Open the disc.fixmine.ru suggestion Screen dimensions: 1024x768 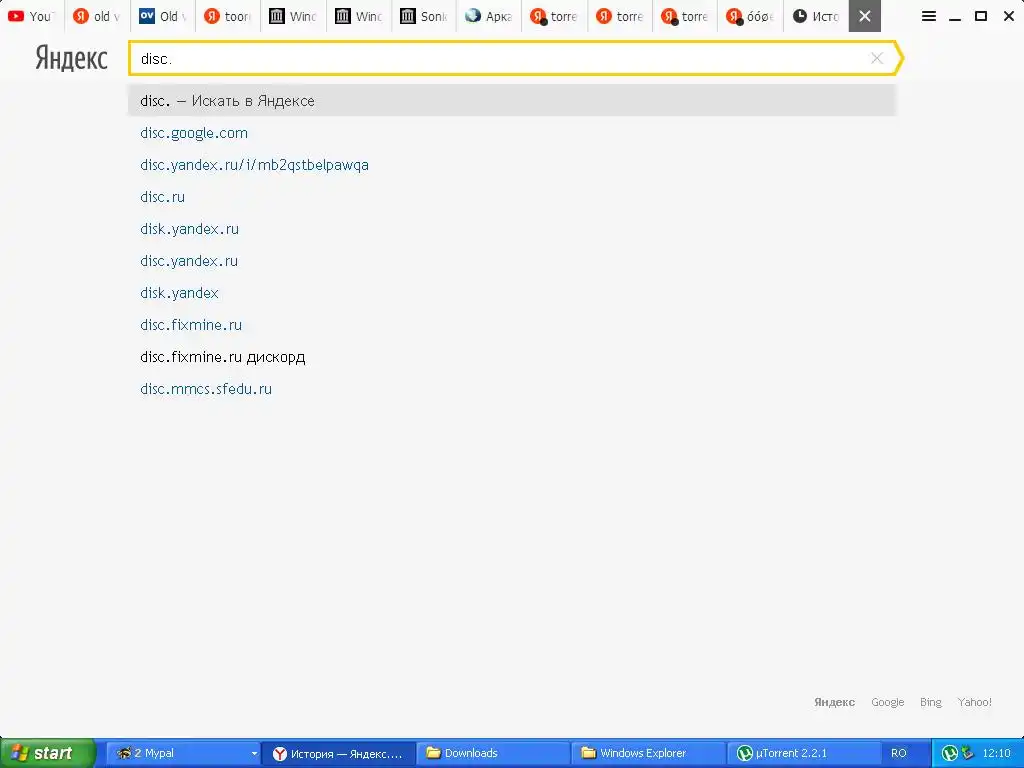coord(191,325)
